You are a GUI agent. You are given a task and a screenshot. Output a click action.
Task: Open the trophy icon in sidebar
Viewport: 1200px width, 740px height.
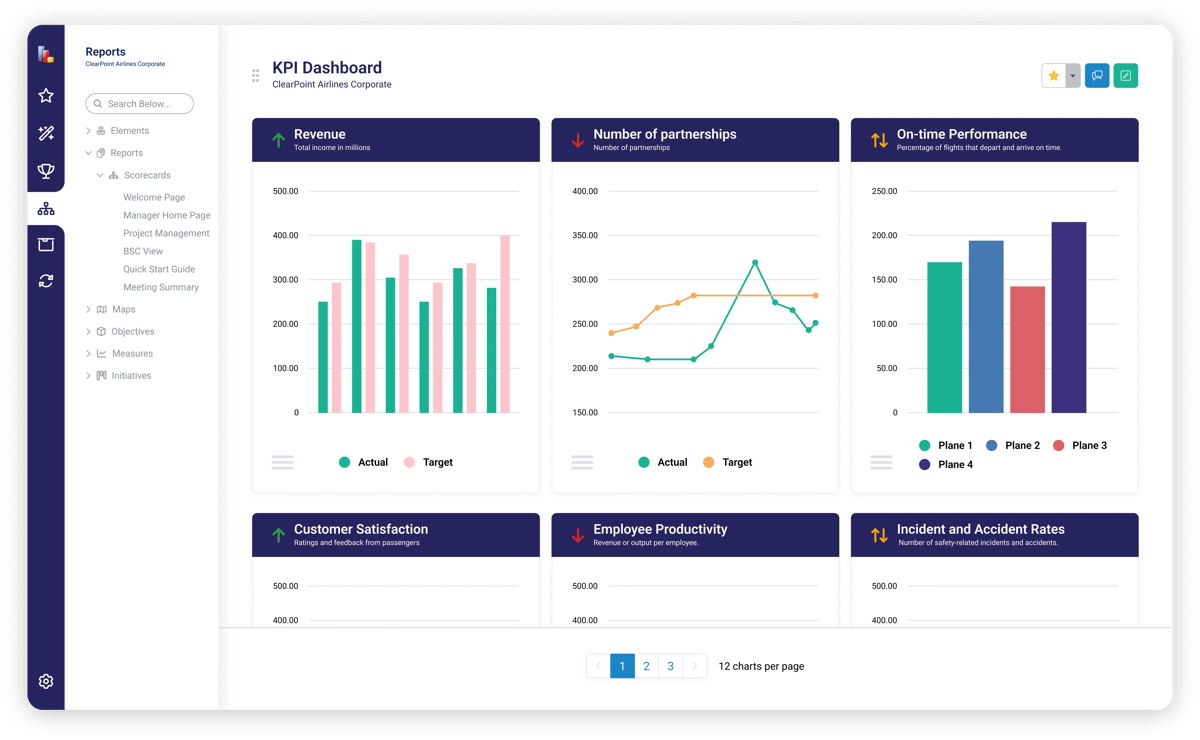coord(46,171)
